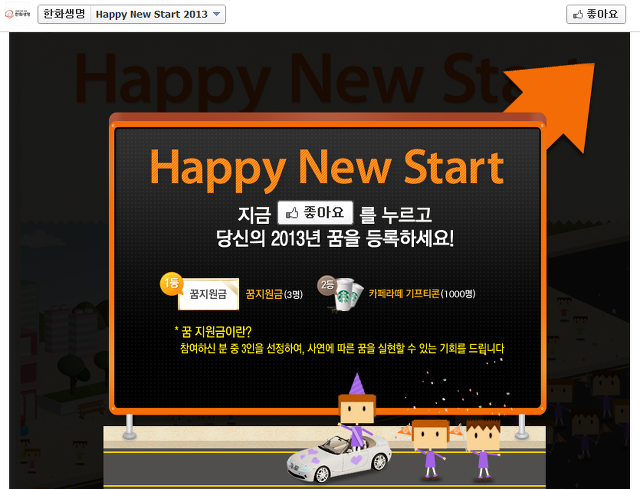This screenshot has height=489, width=640.
Task: Click the 2등 badge icon
Action: pos(327,285)
